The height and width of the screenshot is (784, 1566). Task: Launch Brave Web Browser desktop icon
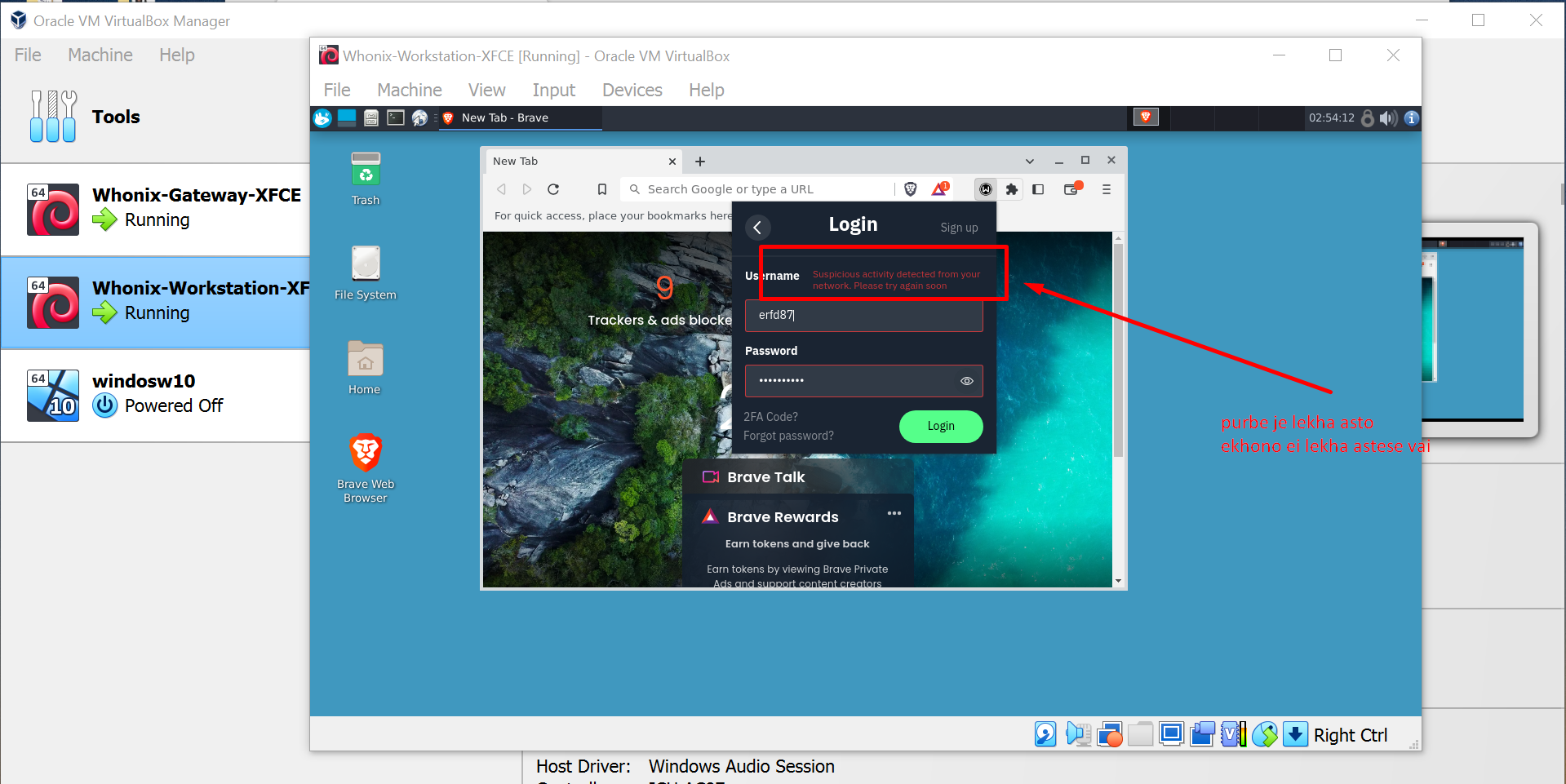coord(366,468)
